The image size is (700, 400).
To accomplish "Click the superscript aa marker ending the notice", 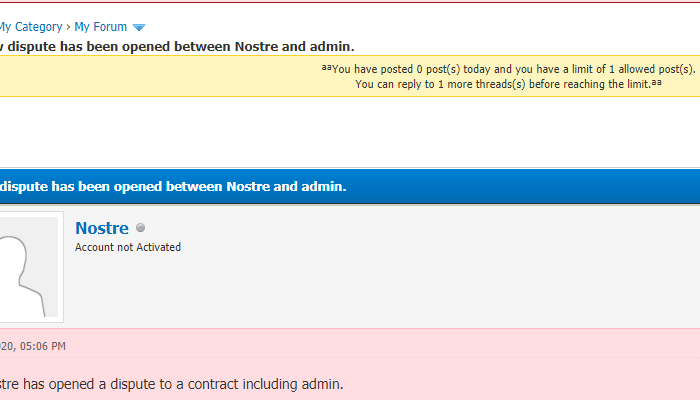I will [656, 82].
